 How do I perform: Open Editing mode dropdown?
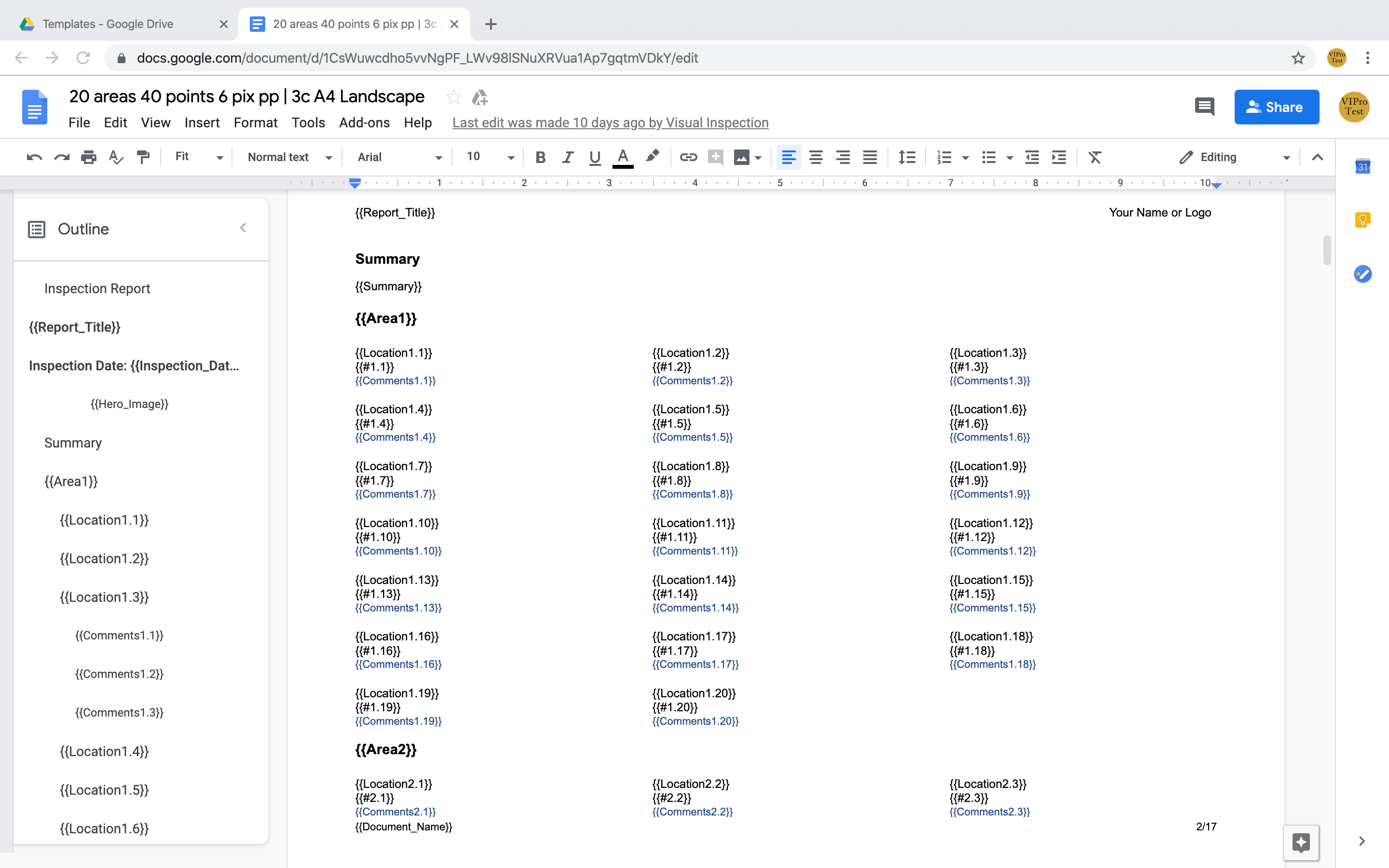click(1235, 157)
